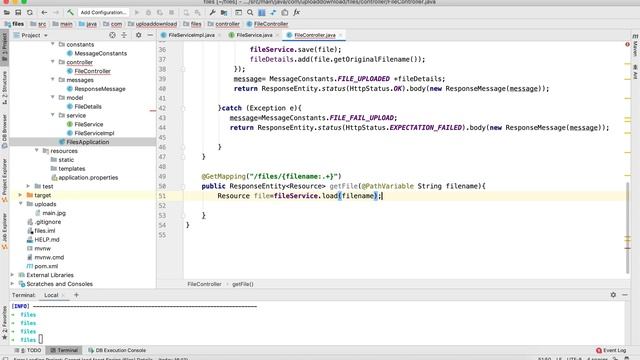This screenshot has height=360, width=640.
Task: Switch to the FileService.java tab
Action: pos(254,36)
